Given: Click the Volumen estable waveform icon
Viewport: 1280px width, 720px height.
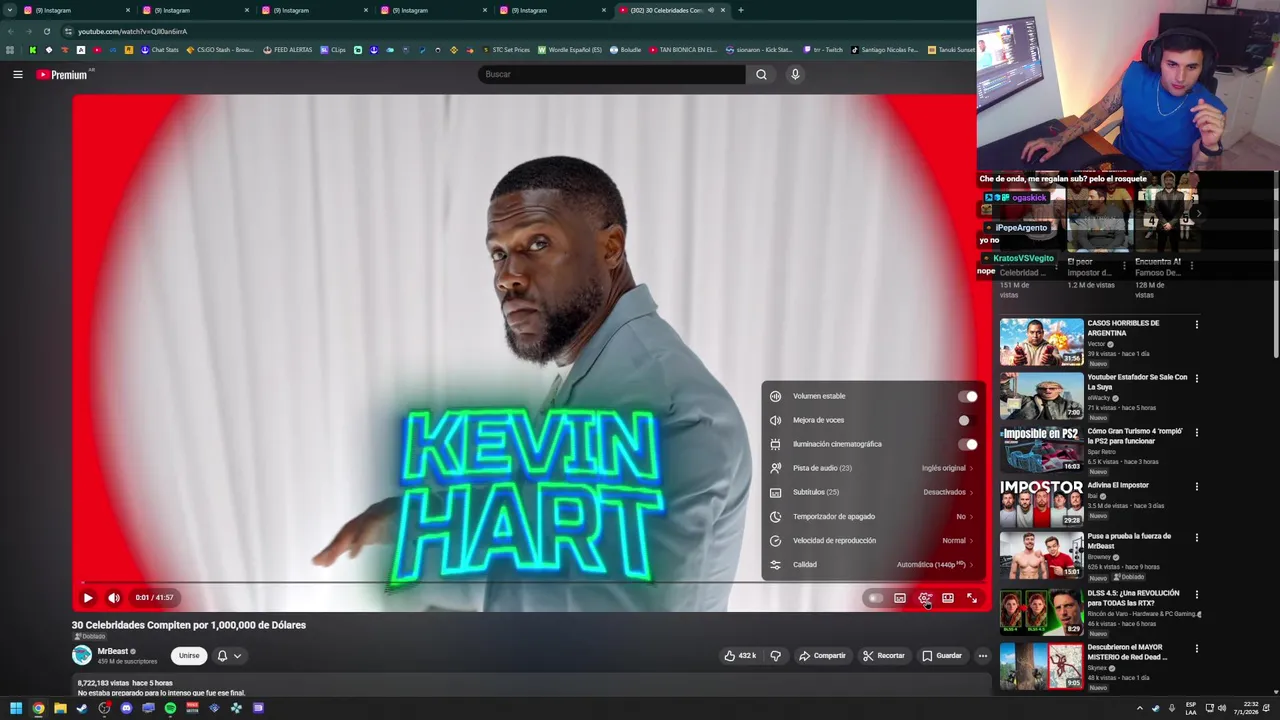Looking at the screenshot, I should [x=775, y=396].
